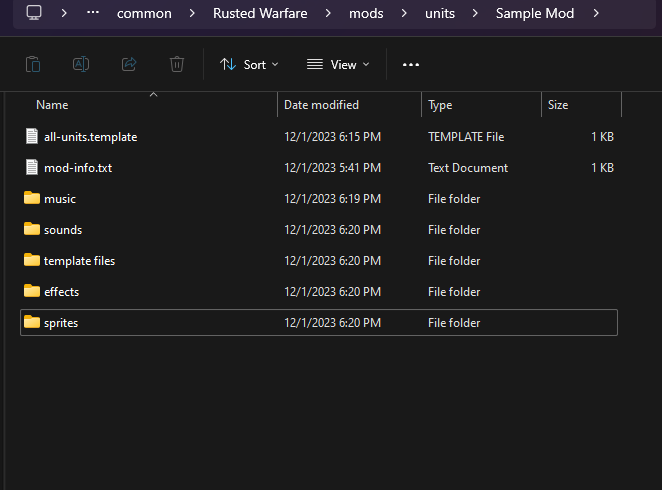The height and width of the screenshot is (490, 662).
Task: Sort by the Name column header
Action: pos(52,105)
